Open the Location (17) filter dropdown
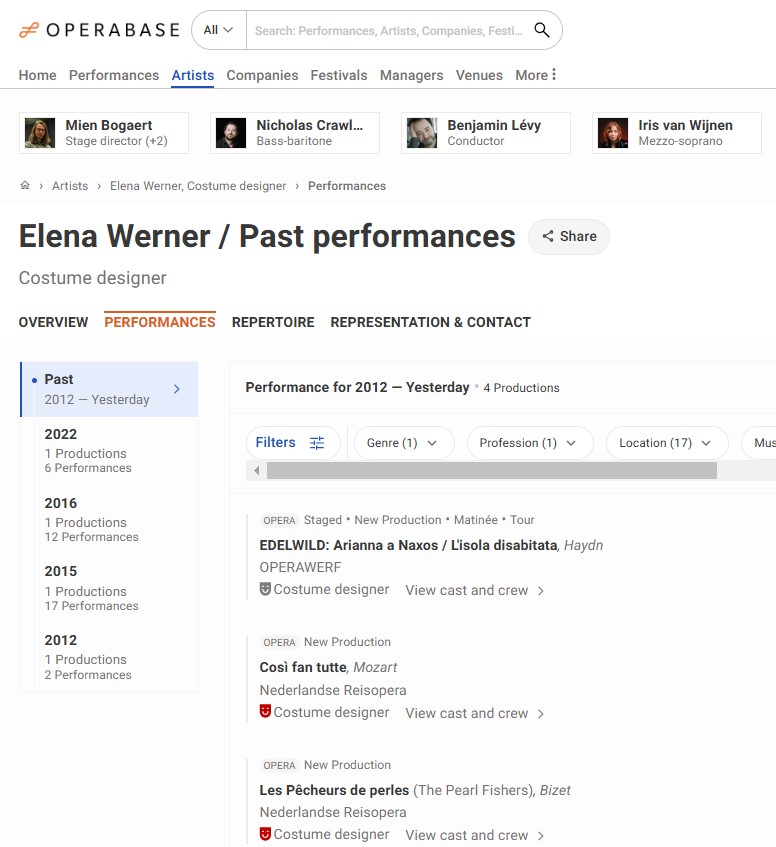Screen dimensions: 776x847 pos(666,443)
